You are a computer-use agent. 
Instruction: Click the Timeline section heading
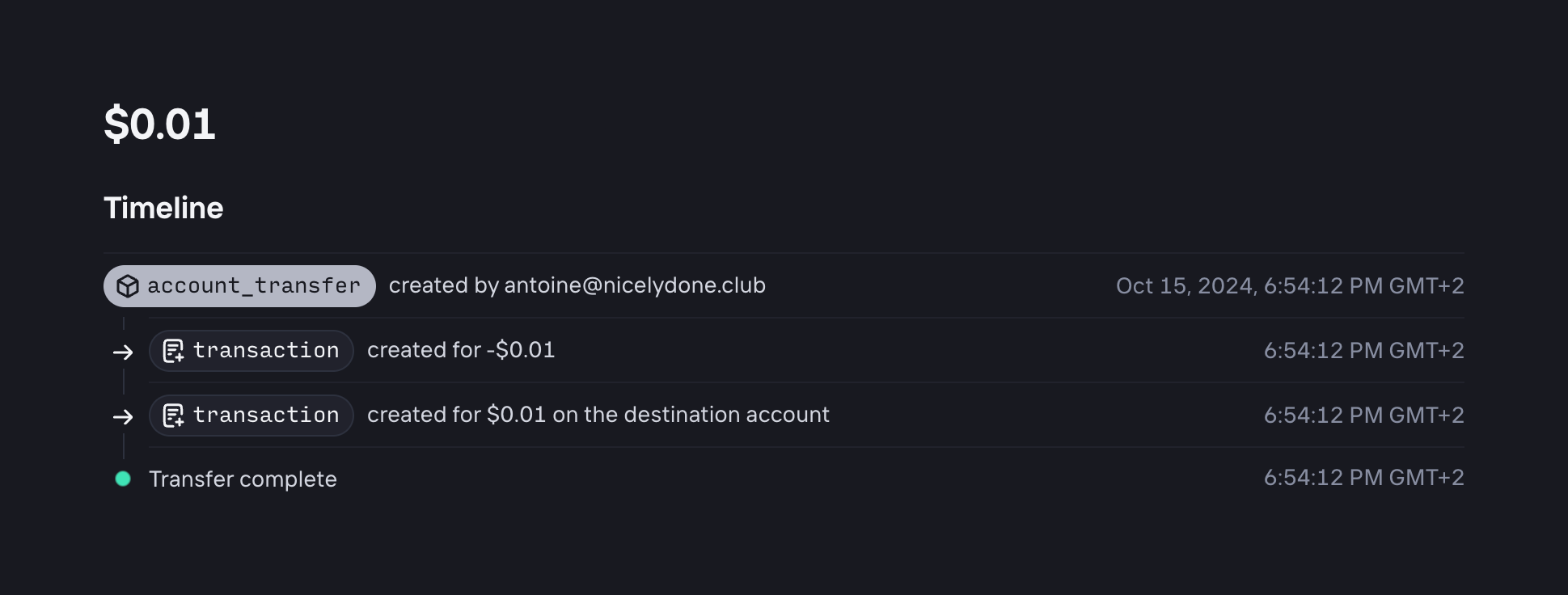coord(163,209)
